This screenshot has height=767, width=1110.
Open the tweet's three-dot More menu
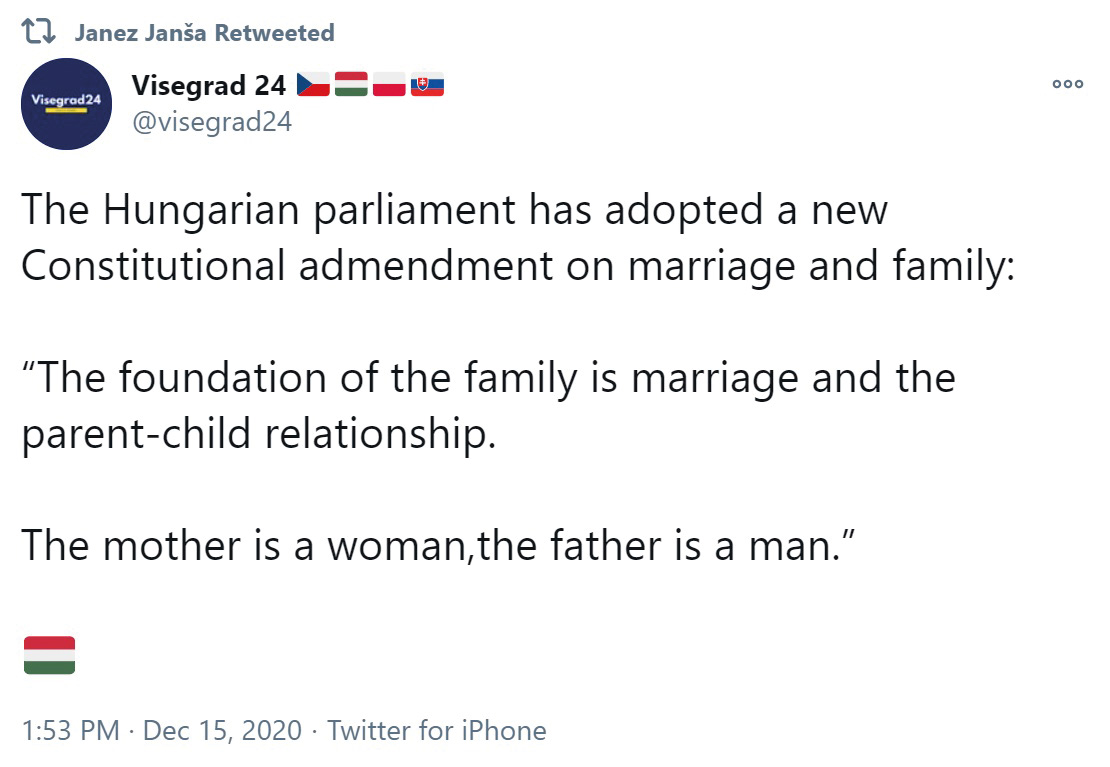pos(1067,85)
